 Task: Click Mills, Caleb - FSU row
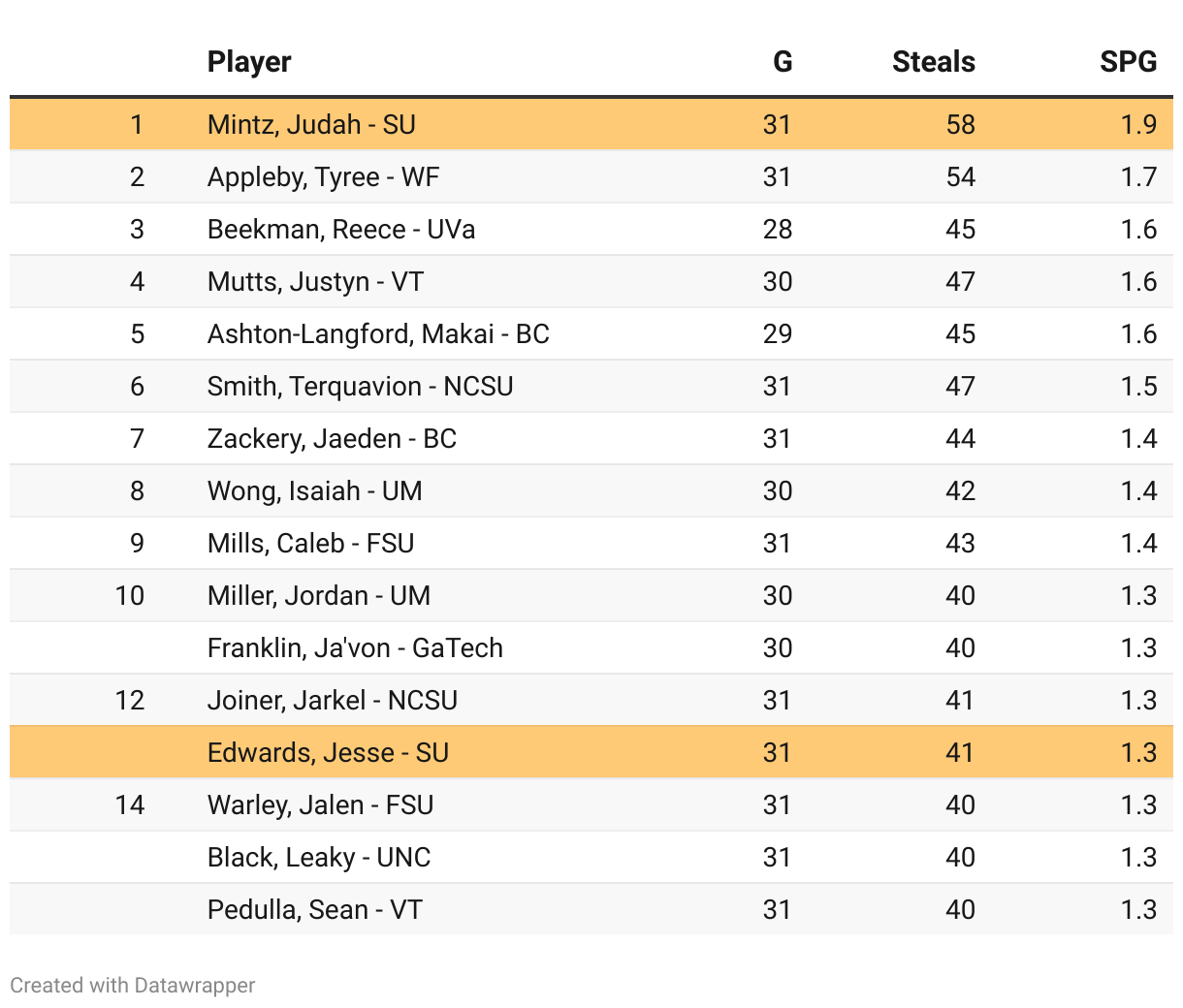click(591, 543)
